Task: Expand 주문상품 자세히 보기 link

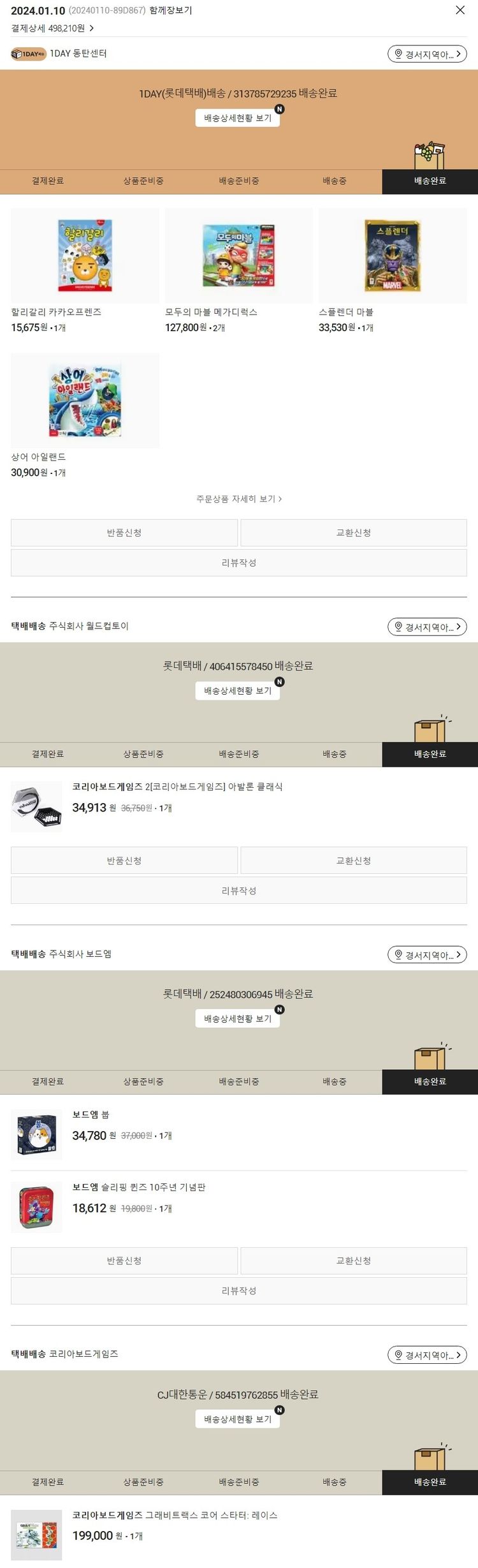Action: tap(238, 499)
